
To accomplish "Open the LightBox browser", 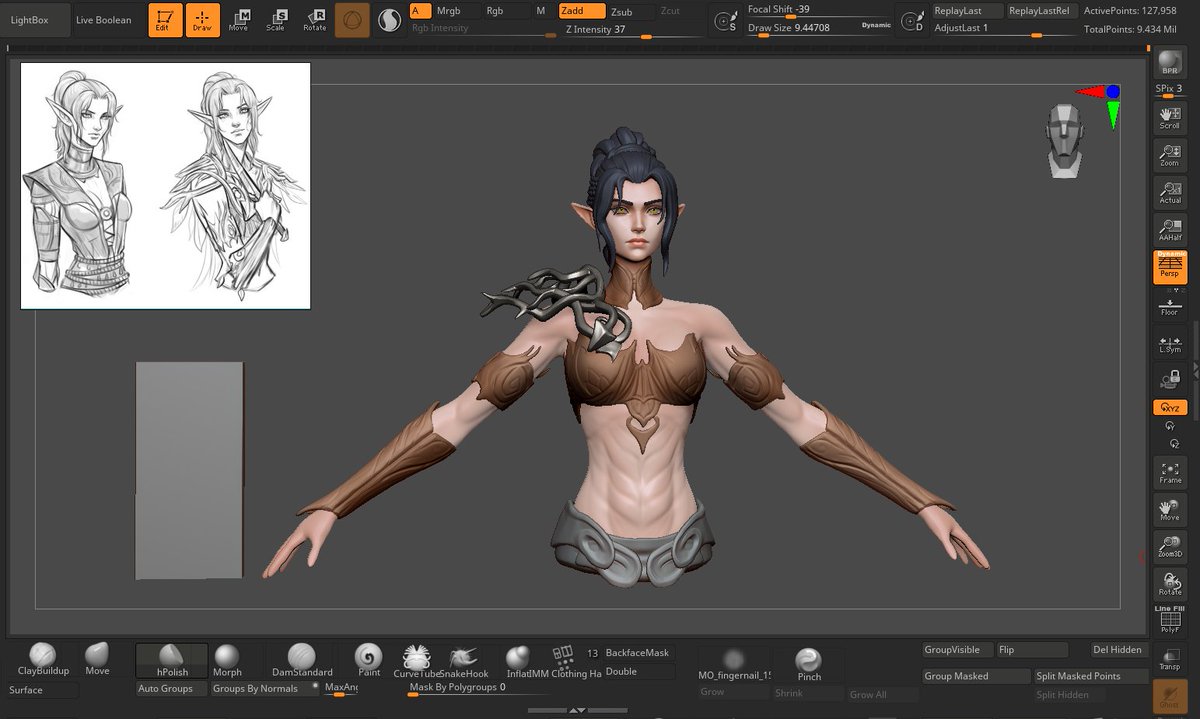I will point(35,18).
